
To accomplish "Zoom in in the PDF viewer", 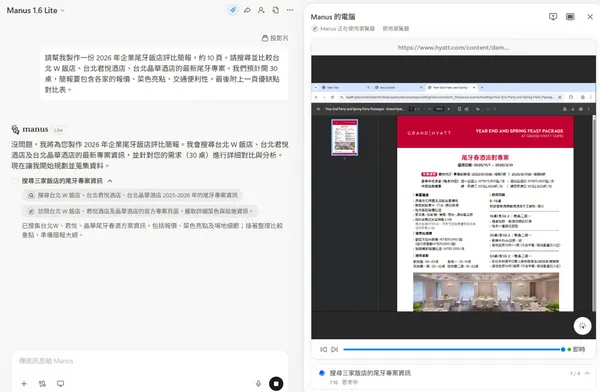I will 448,109.
